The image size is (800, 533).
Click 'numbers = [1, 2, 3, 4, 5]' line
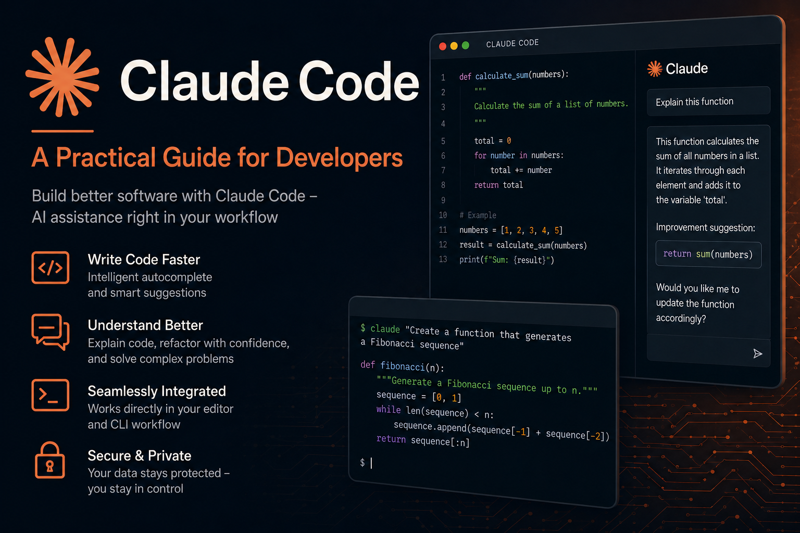511,230
